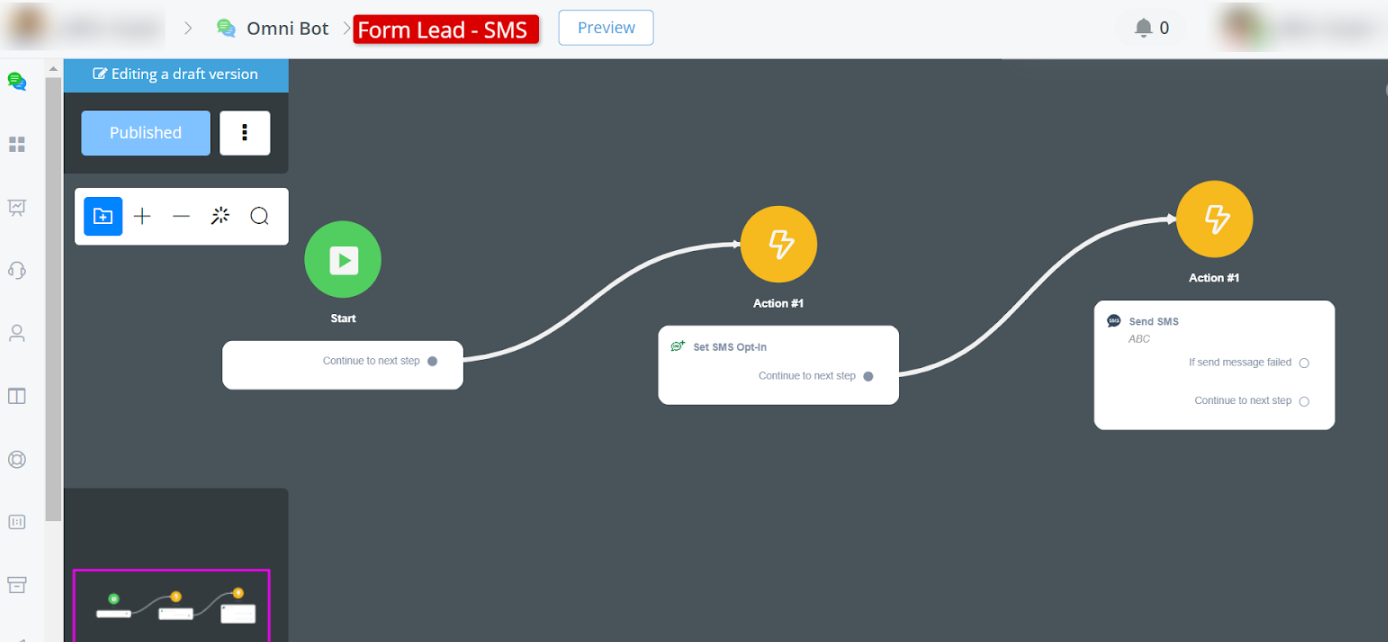Image resolution: width=1388 pixels, height=642 pixels.
Task: Open the dashboard grid icon in sidebar
Action: (x=17, y=145)
